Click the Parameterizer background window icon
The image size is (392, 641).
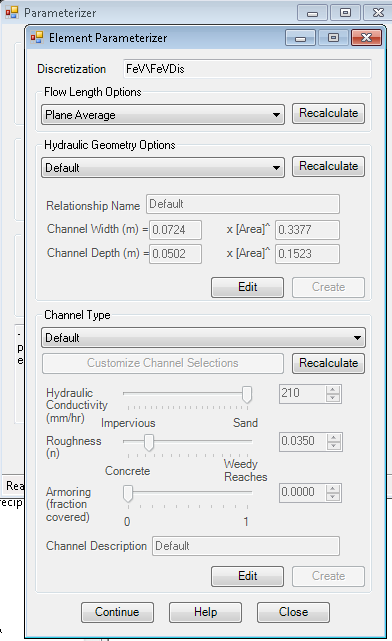click(12, 13)
